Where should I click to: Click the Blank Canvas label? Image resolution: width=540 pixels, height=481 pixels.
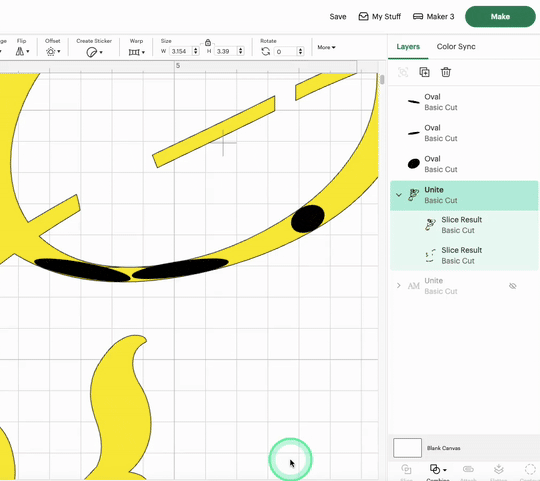[444, 448]
